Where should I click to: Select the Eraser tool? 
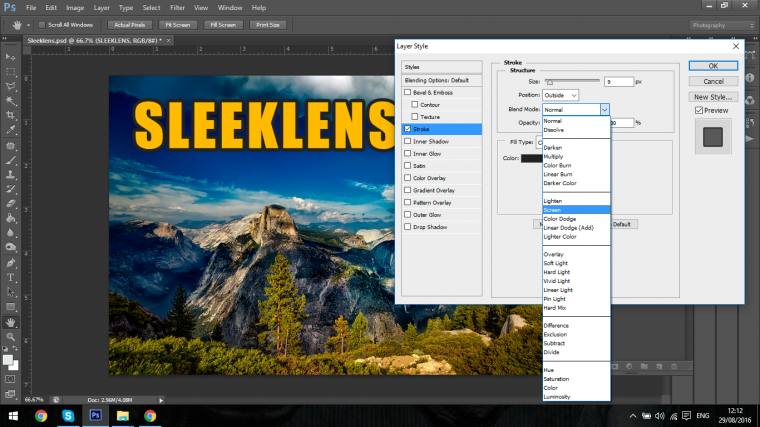pyautogui.click(x=10, y=204)
